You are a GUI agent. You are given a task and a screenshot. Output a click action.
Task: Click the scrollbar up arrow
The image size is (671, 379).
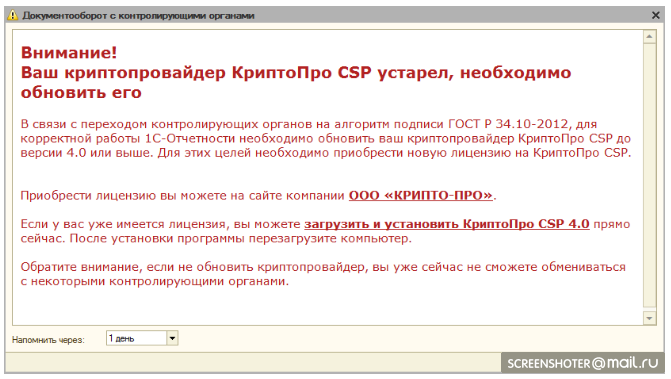click(x=649, y=36)
